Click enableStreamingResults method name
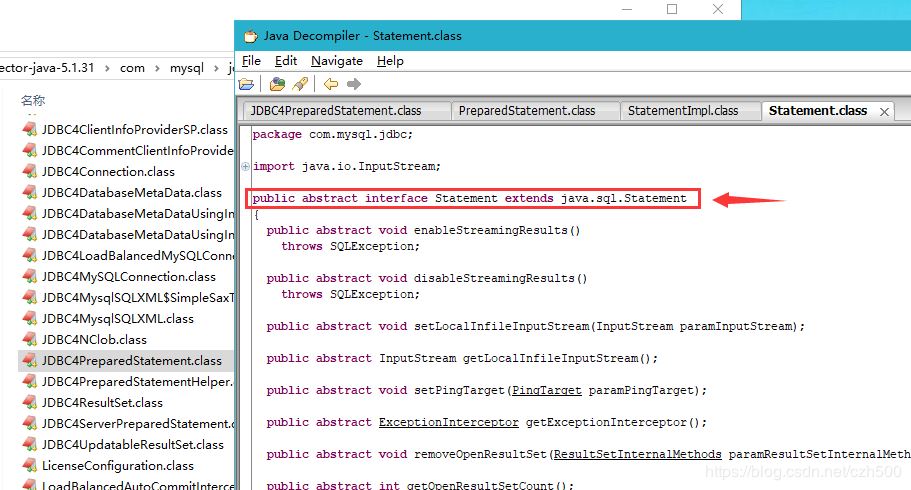911x490 pixels. click(x=490, y=230)
